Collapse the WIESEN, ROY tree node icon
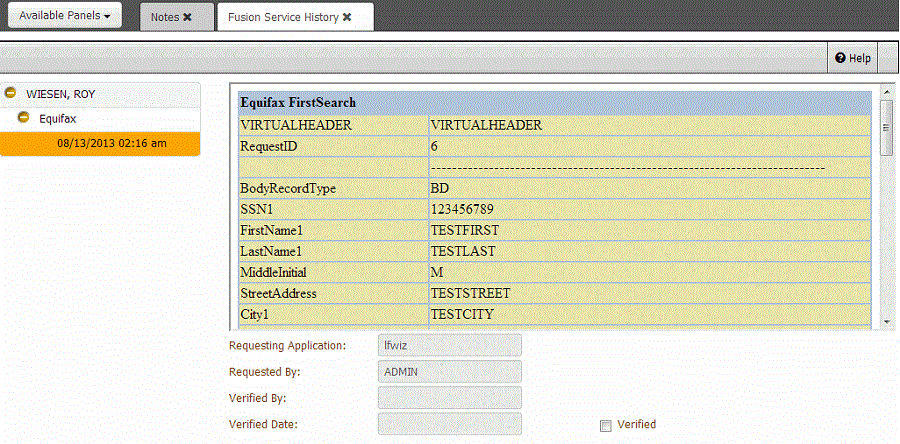This screenshot has height=444, width=900. [11, 93]
